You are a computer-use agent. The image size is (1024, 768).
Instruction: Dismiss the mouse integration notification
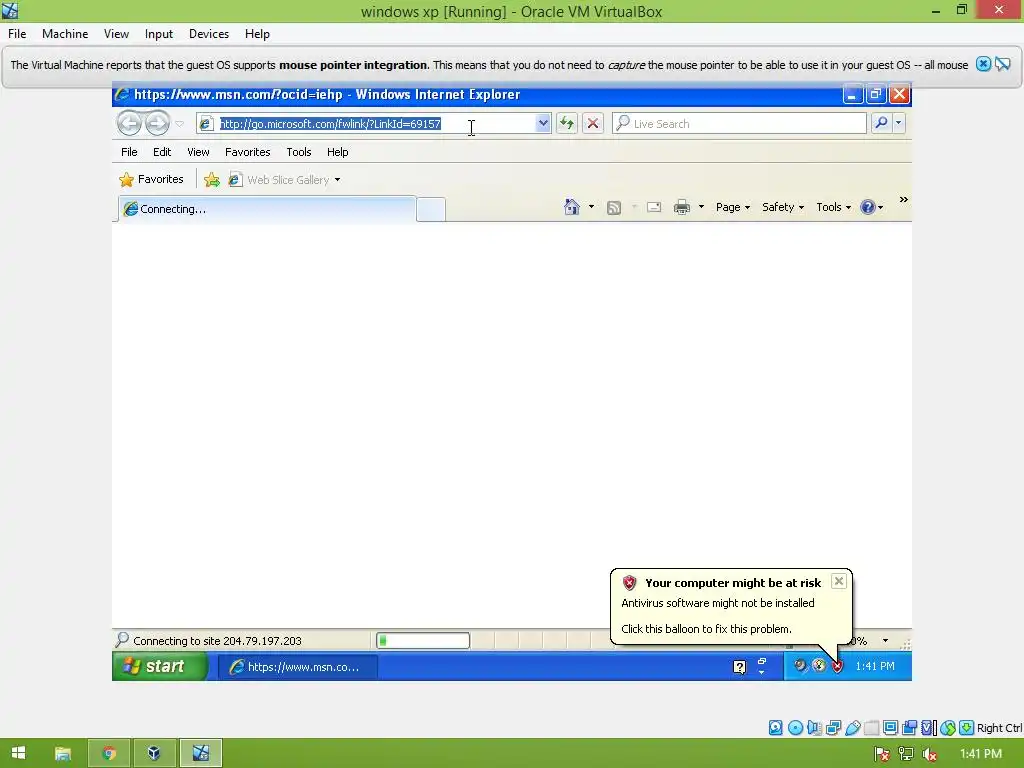tap(983, 64)
